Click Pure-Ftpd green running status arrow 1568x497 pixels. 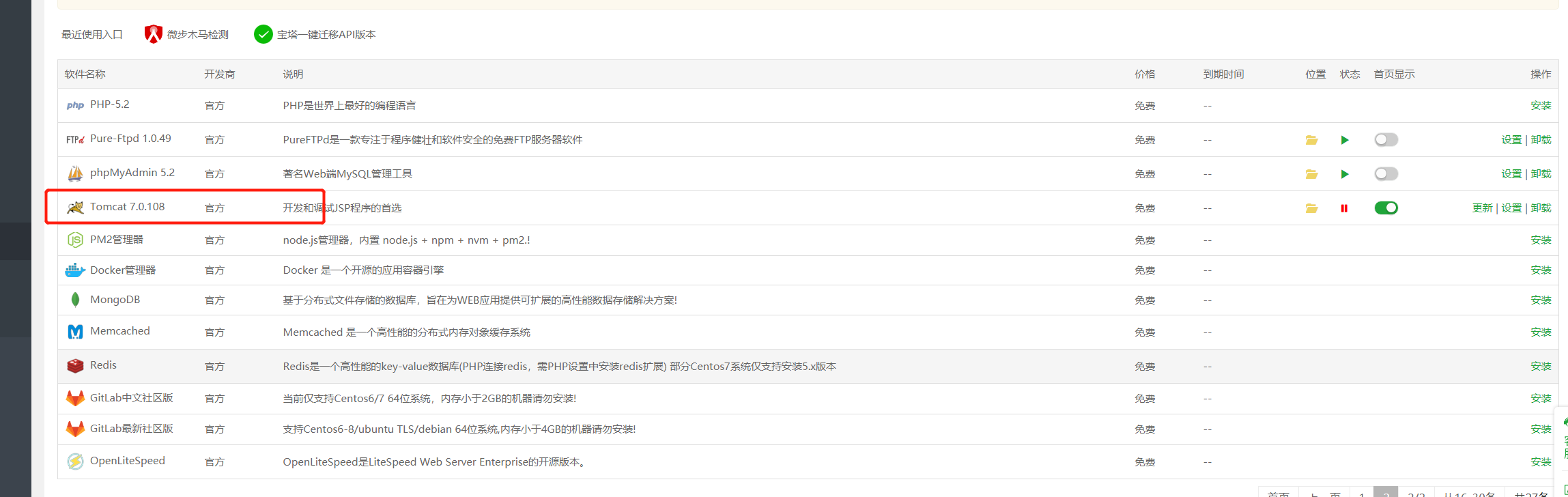point(1345,140)
